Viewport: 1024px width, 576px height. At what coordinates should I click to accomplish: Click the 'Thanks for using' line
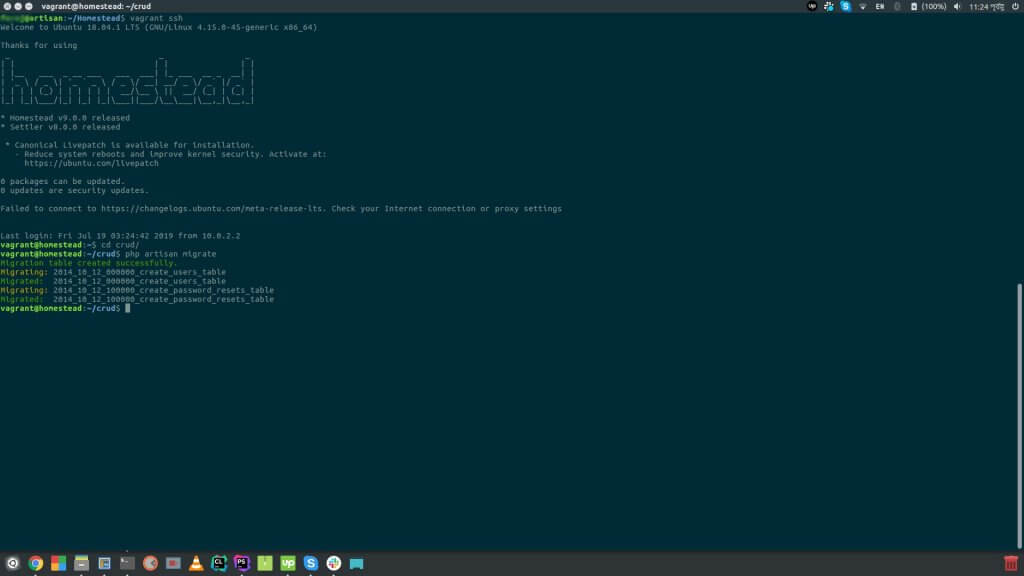[39, 46]
